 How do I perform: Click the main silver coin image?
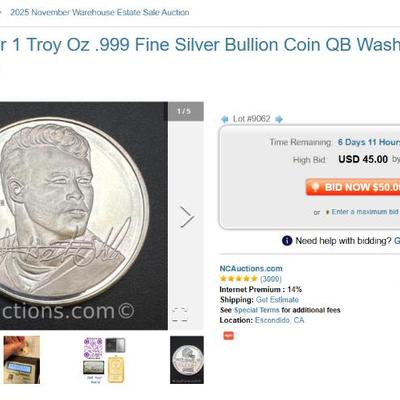[84, 216]
